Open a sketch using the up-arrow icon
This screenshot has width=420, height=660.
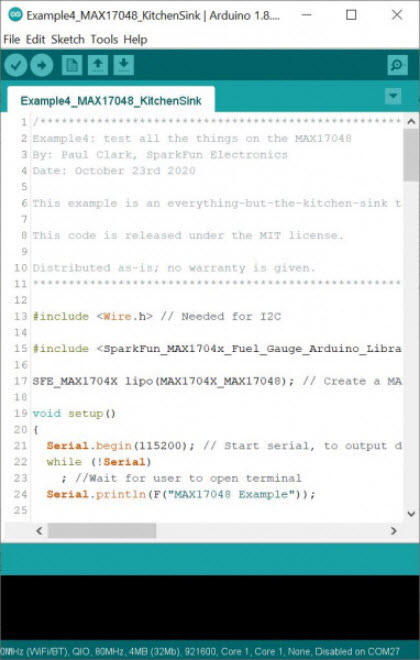point(98,65)
